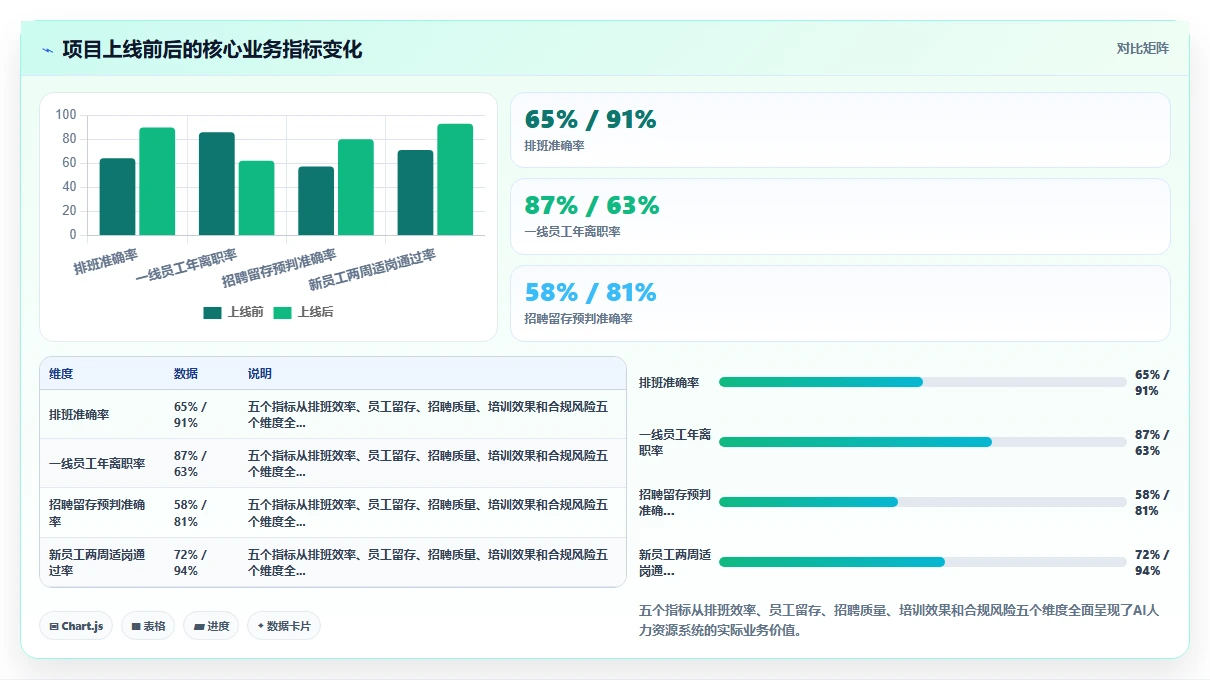Click the 招聘留存预判准确率 progress bar
The width and height of the screenshot is (1210, 680).
pyautogui.click(x=922, y=502)
